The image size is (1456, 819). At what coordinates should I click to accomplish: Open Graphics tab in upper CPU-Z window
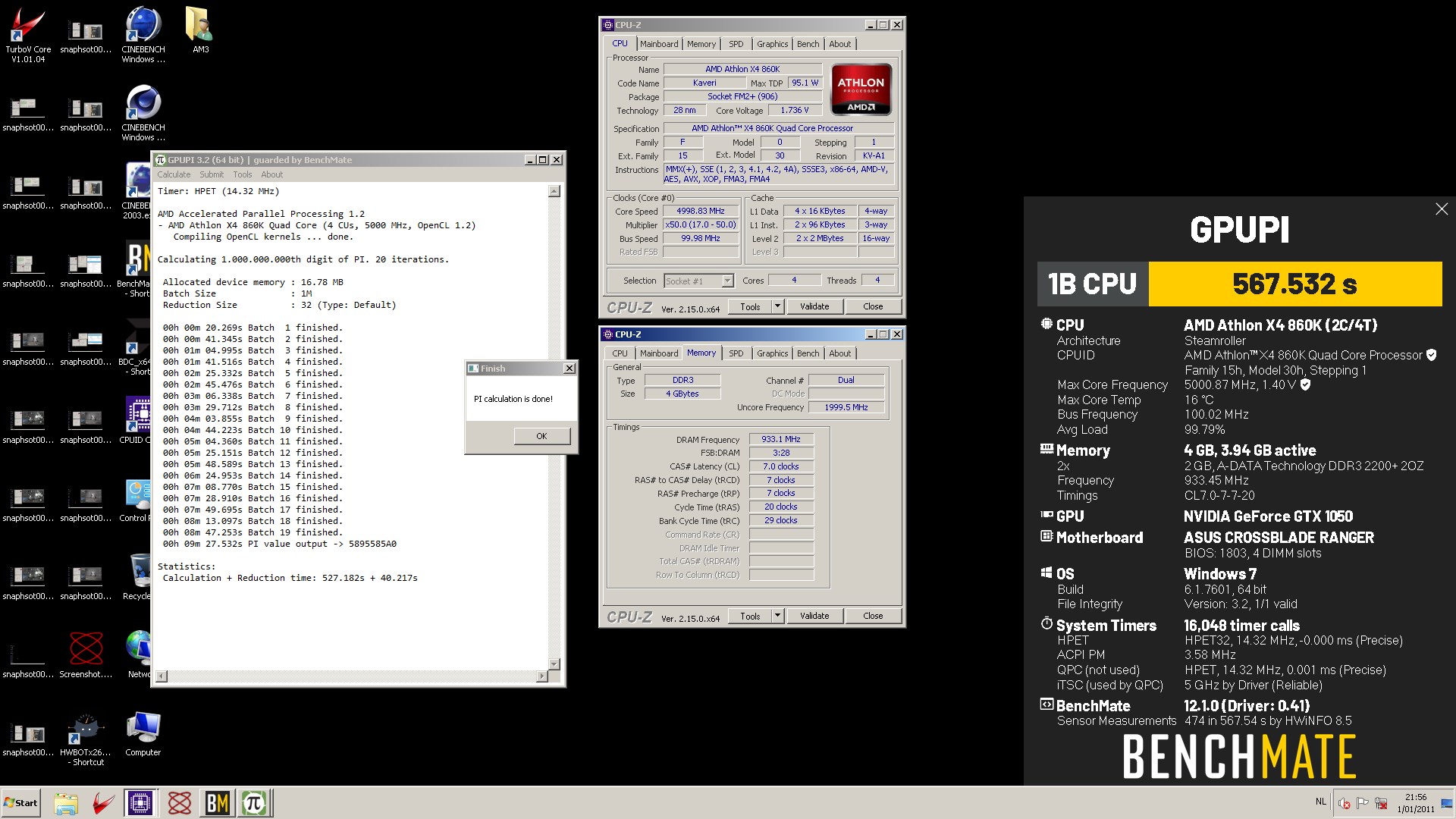[x=772, y=44]
